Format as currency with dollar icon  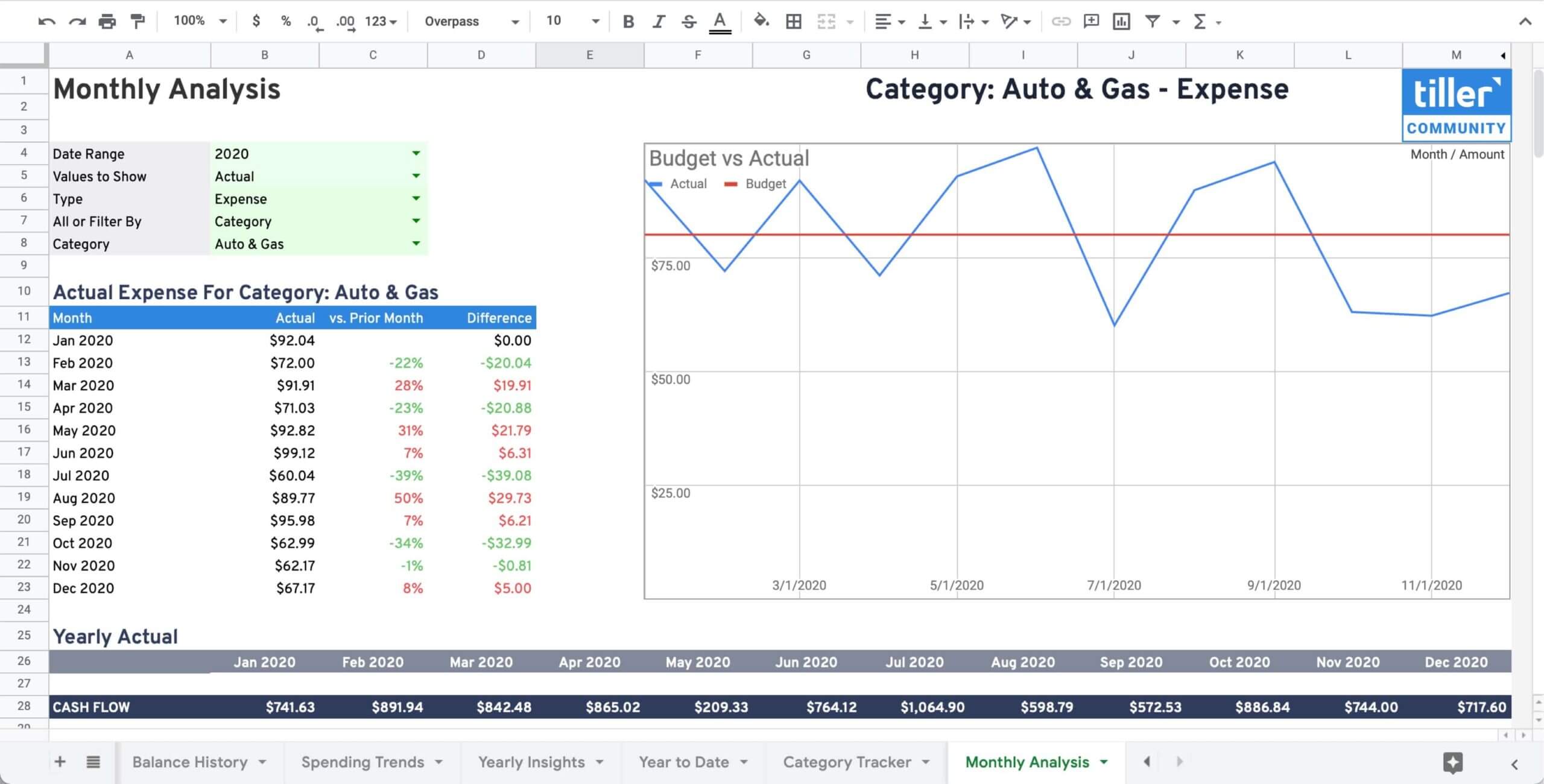tap(256, 21)
